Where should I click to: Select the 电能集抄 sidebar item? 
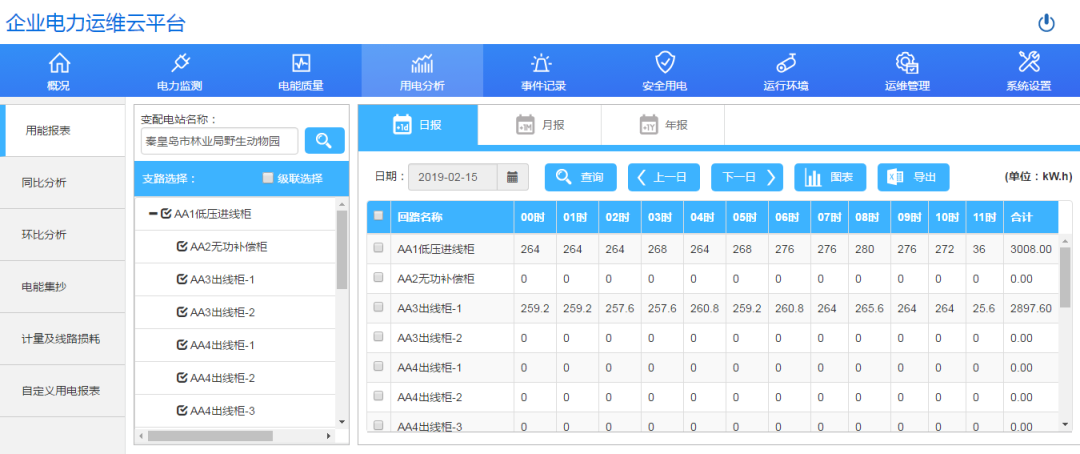63,287
